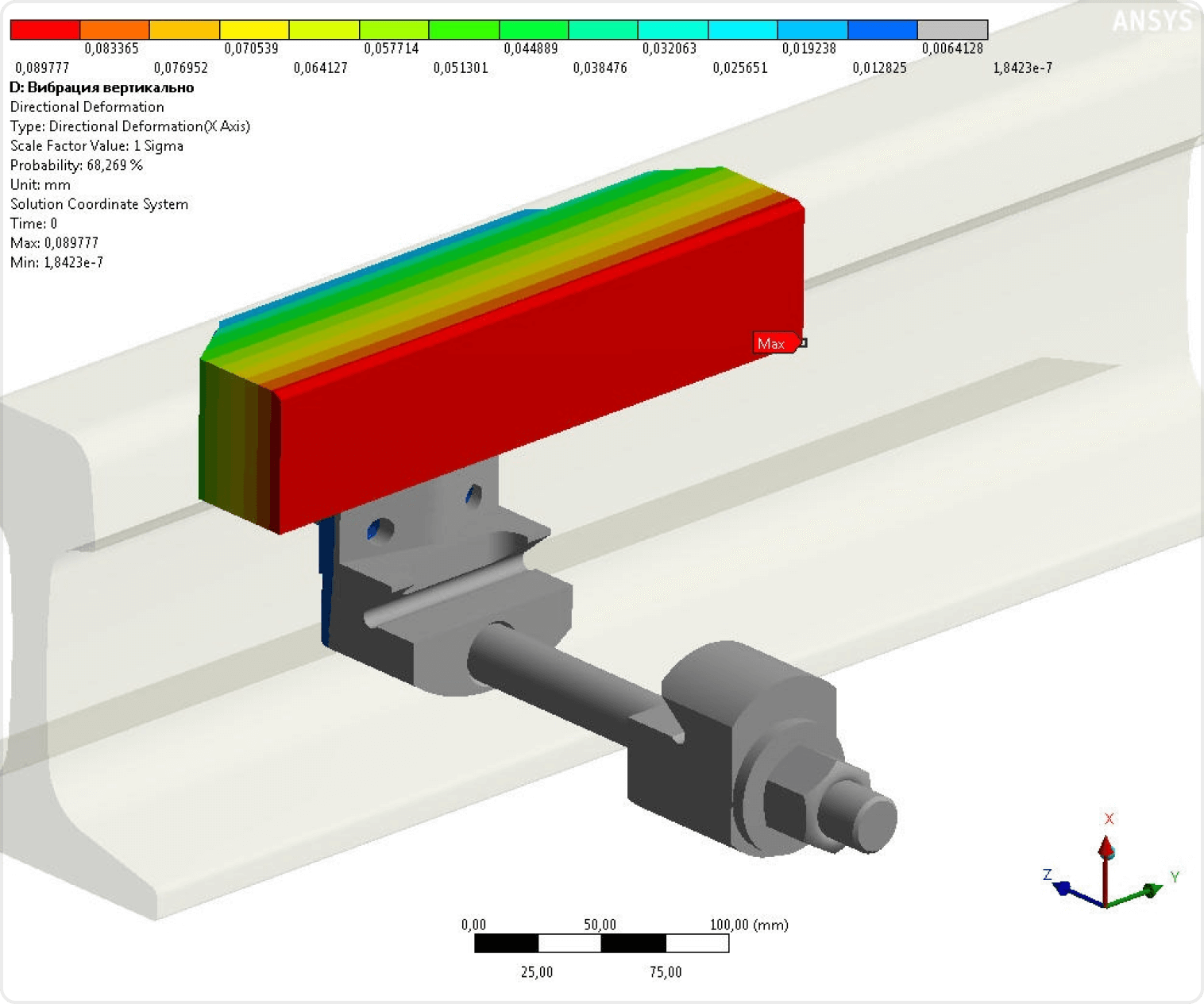Click the 'Type: Directional Deformation(X Axis)' line
This screenshot has height=1004, width=1204.
130,126
